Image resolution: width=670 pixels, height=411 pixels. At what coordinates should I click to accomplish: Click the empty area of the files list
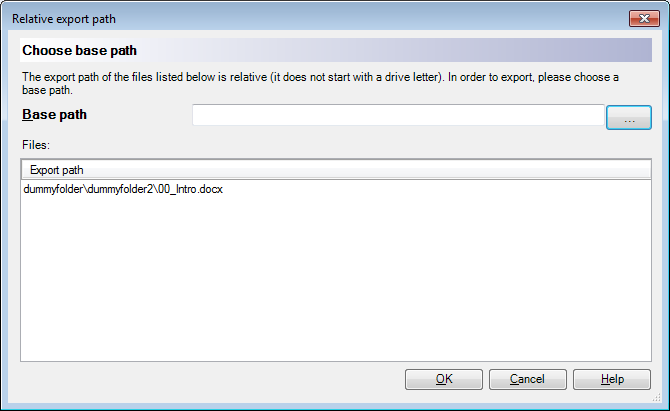coord(336,278)
